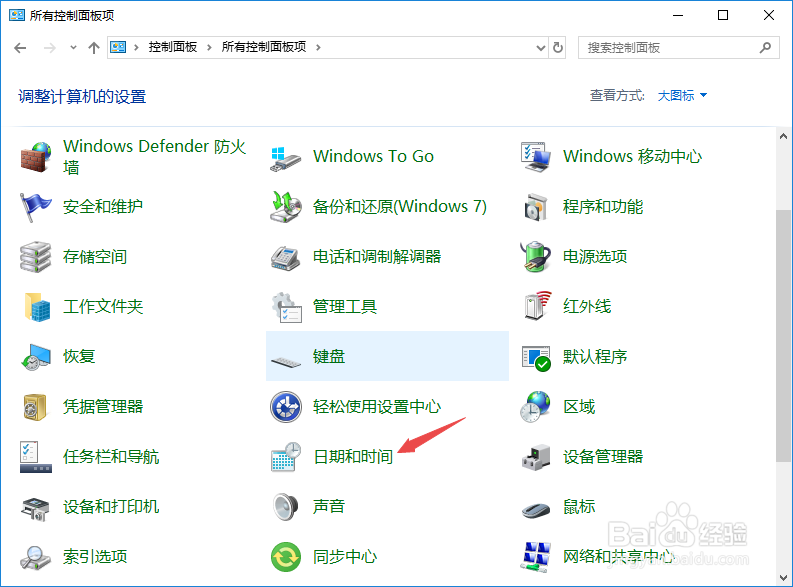Click the 凭据管理器 safe icon

(x=35, y=407)
